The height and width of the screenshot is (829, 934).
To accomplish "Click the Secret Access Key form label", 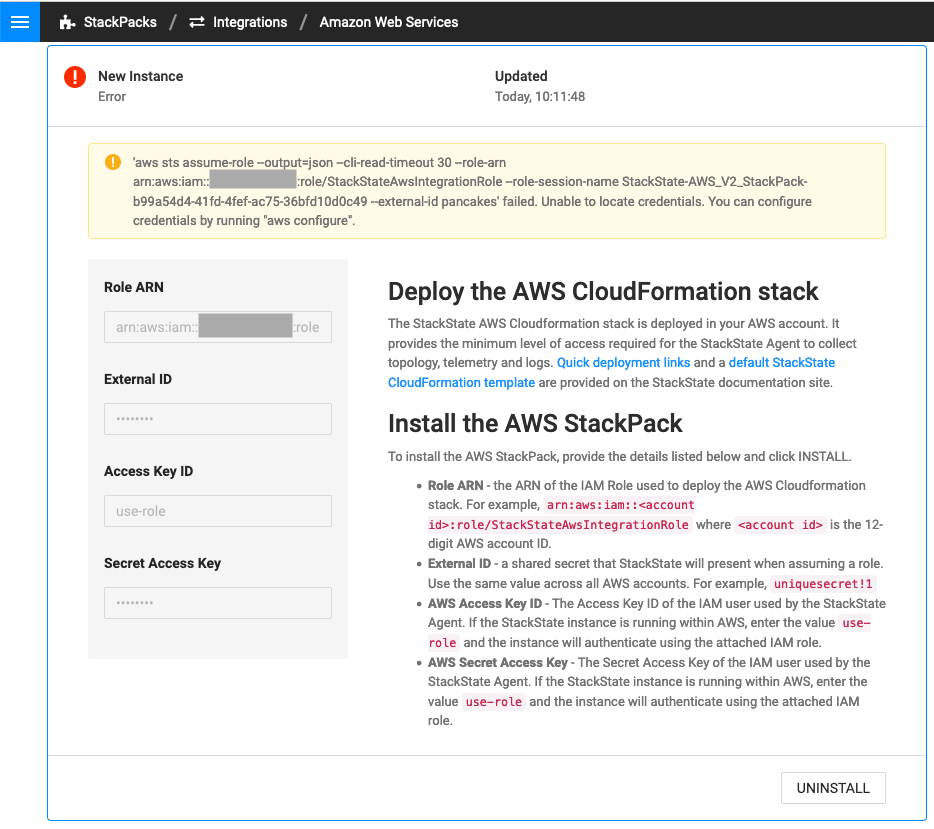I will 162,563.
